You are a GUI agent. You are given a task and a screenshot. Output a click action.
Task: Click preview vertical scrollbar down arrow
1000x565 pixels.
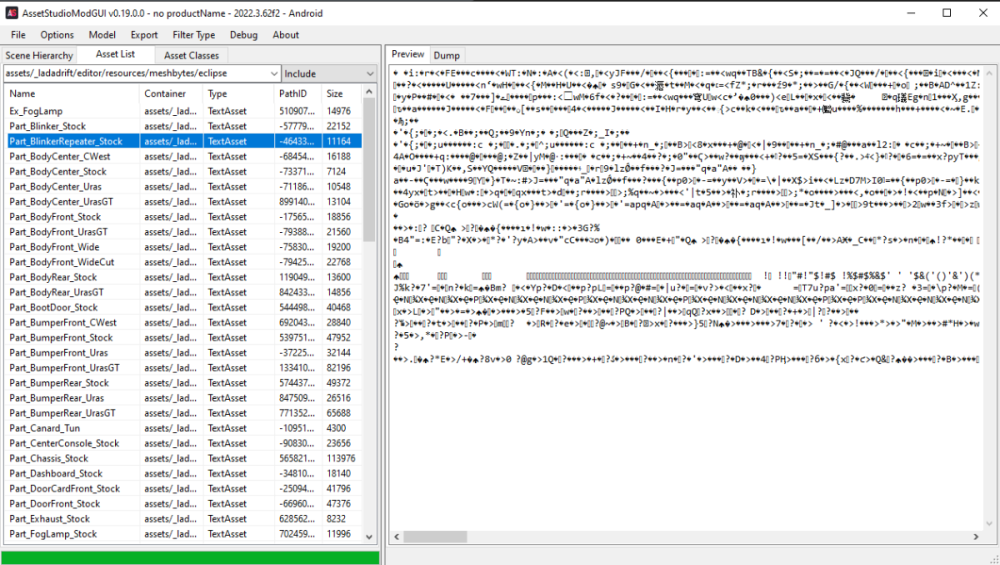click(x=989, y=524)
